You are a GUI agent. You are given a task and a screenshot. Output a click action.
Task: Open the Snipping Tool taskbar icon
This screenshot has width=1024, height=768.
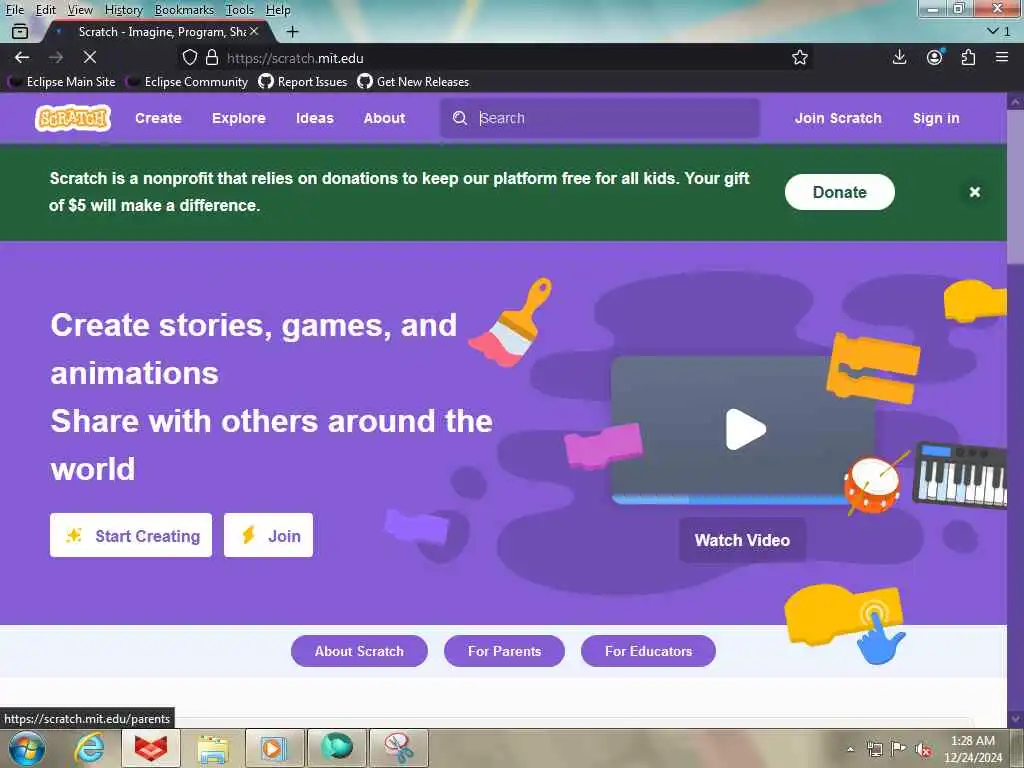(399, 748)
